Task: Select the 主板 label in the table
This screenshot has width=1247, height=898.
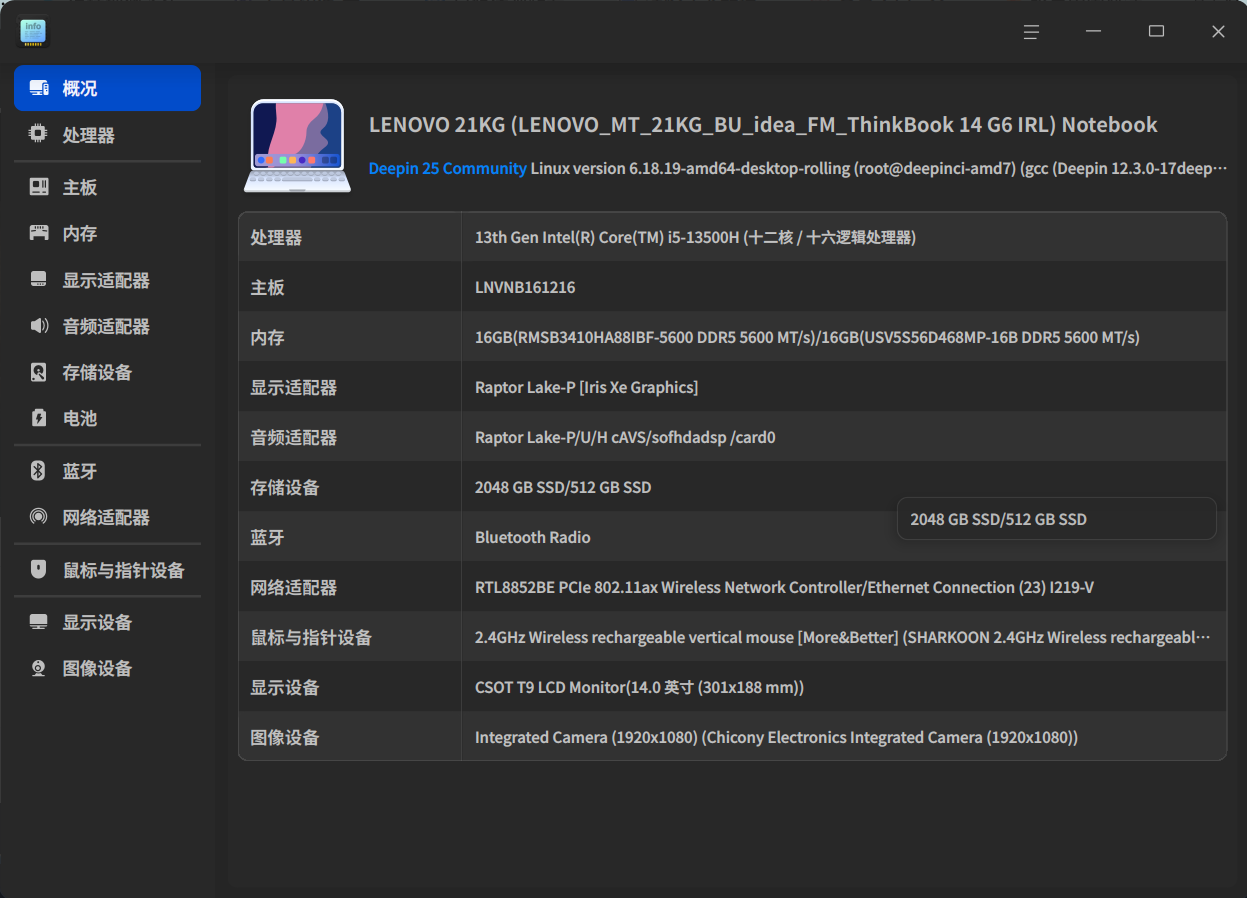Action: click(267, 287)
